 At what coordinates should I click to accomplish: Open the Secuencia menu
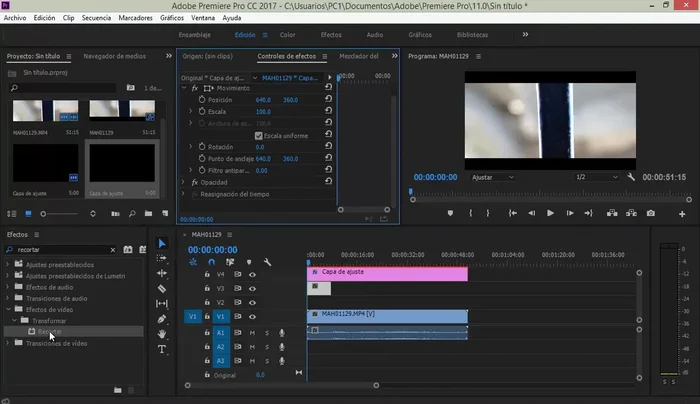click(96, 18)
